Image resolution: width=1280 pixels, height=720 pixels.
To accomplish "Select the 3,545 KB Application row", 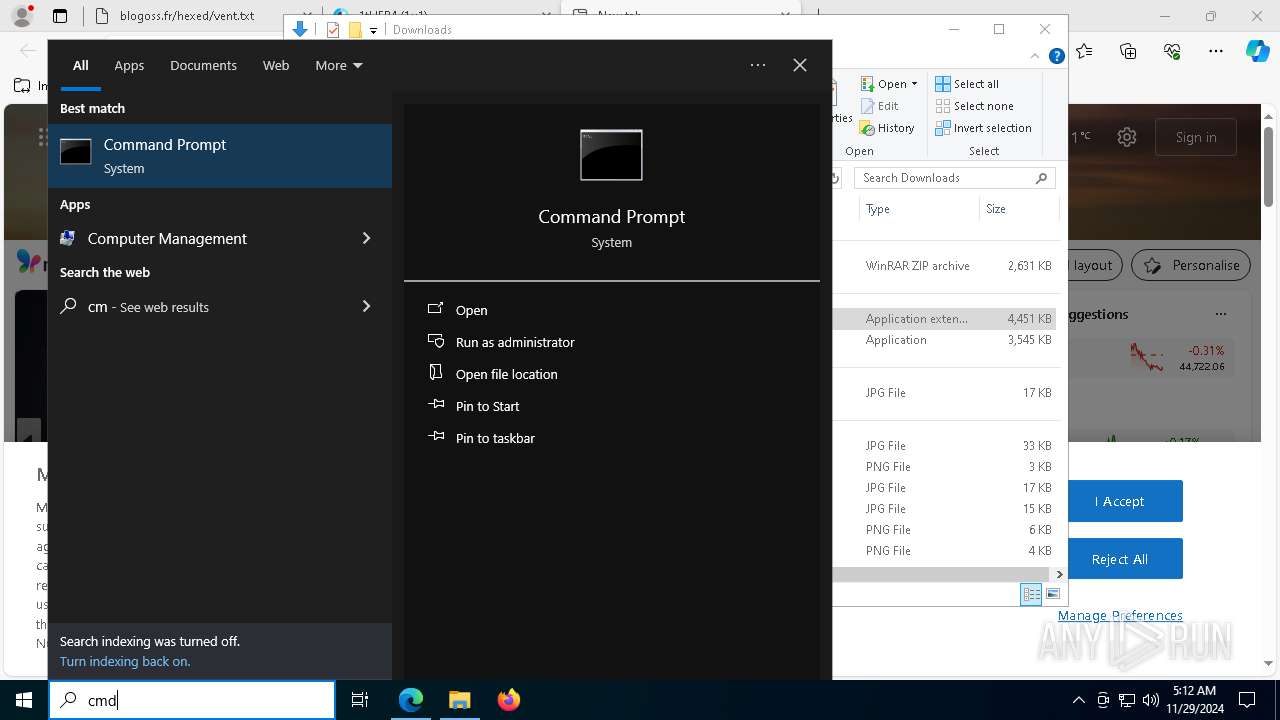I will (945, 340).
